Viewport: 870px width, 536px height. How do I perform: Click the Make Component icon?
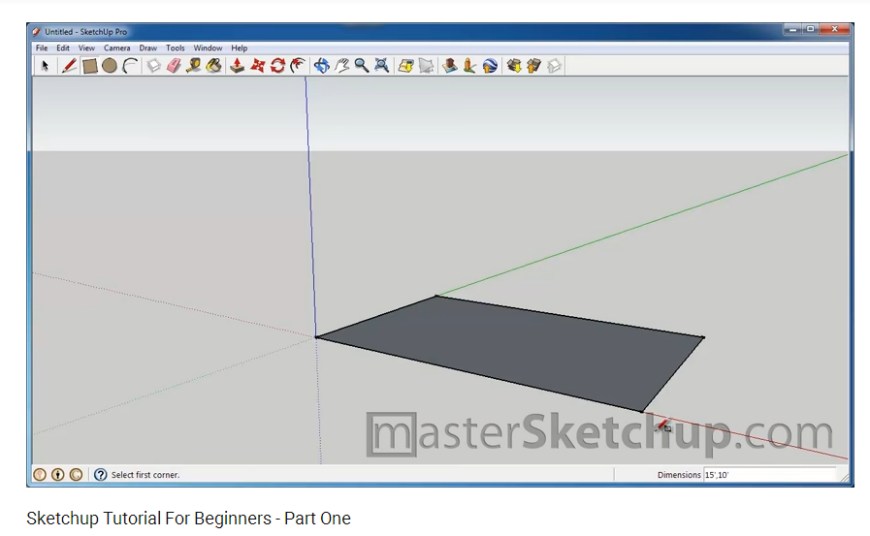coord(154,66)
